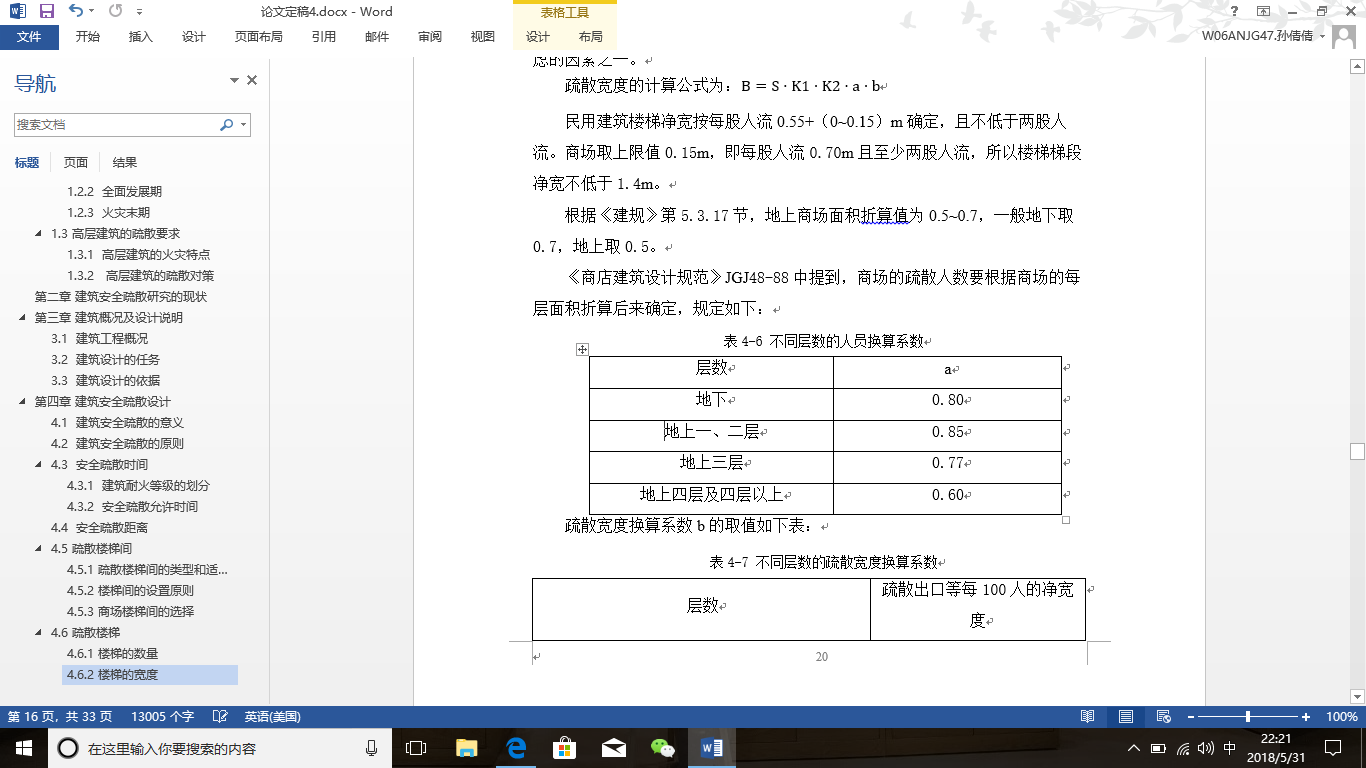Image resolution: width=1366 pixels, height=768 pixels.
Task: Open the 页面布局 ribbon tab
Action: pos(259,37)
